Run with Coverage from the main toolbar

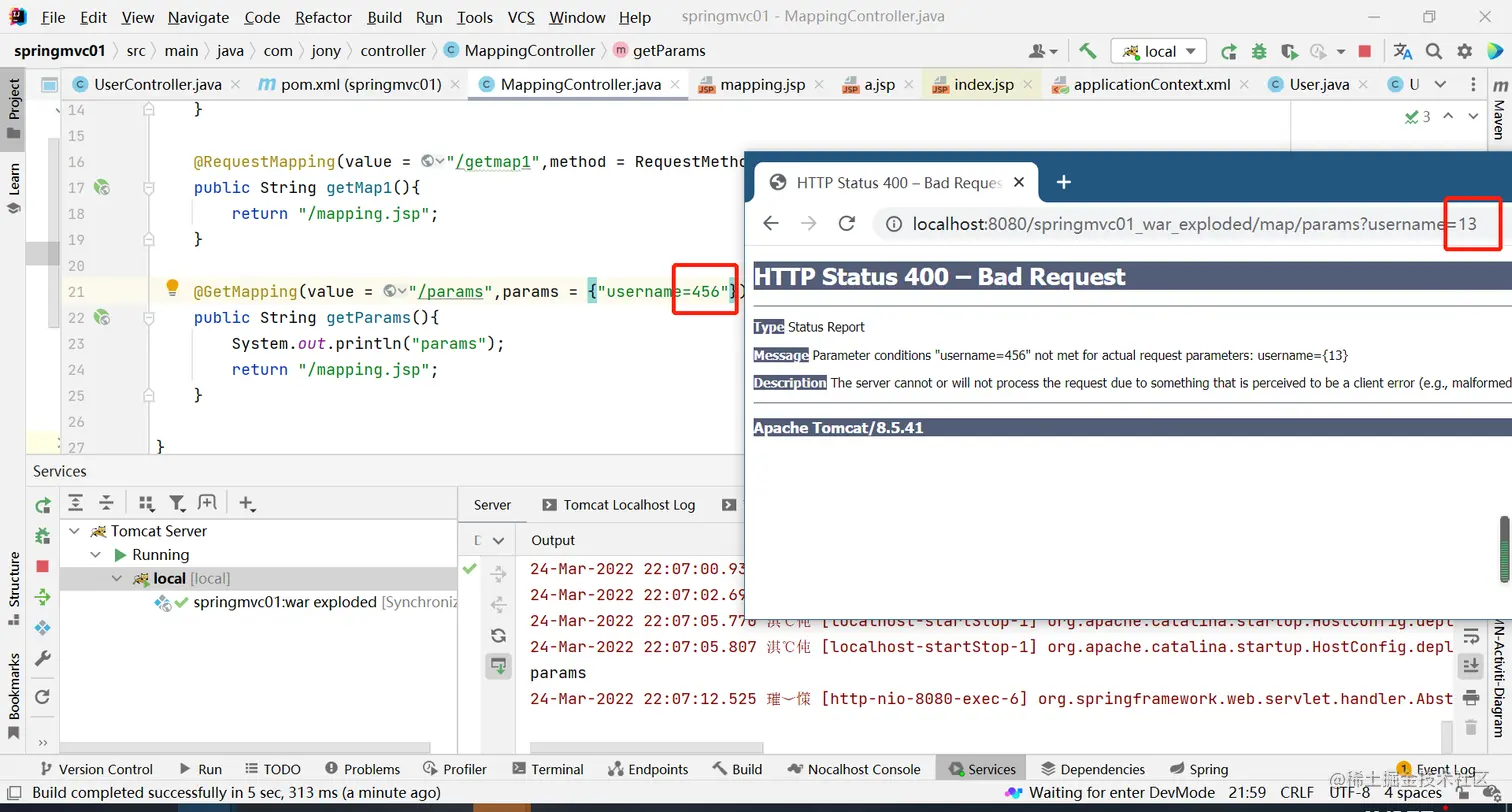[1290, 51]
